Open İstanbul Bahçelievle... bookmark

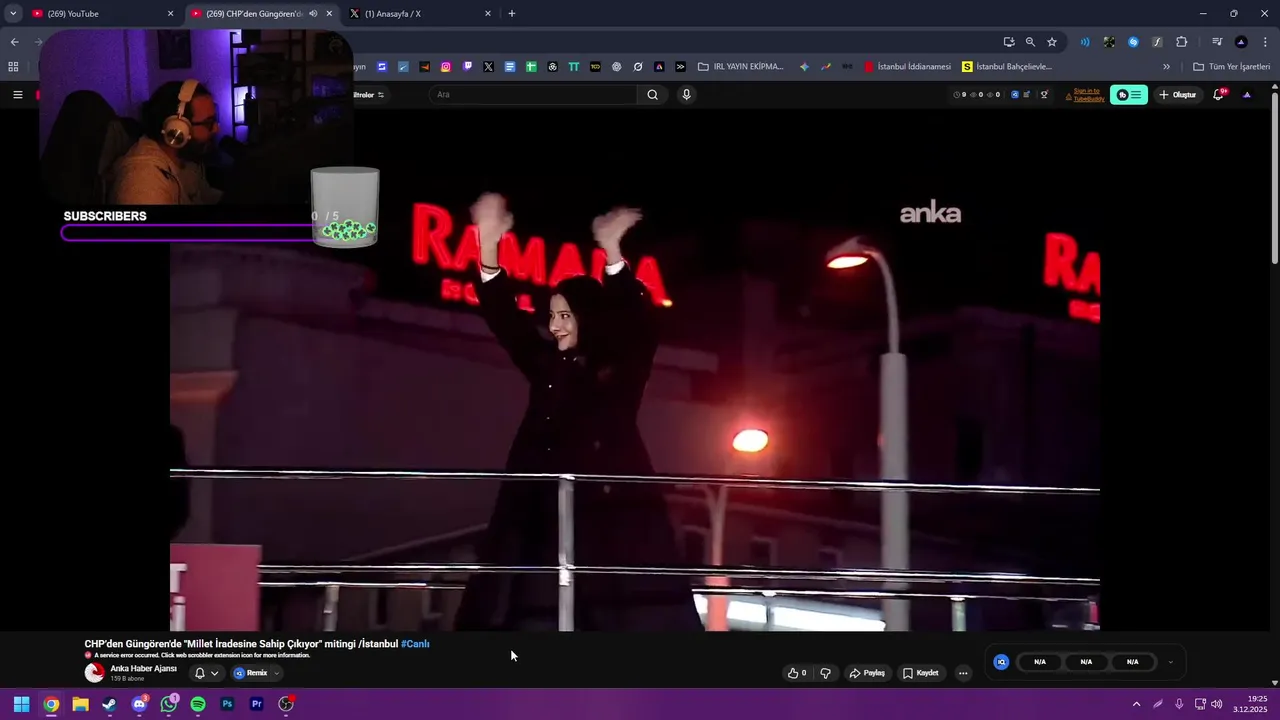(1007, 67)
